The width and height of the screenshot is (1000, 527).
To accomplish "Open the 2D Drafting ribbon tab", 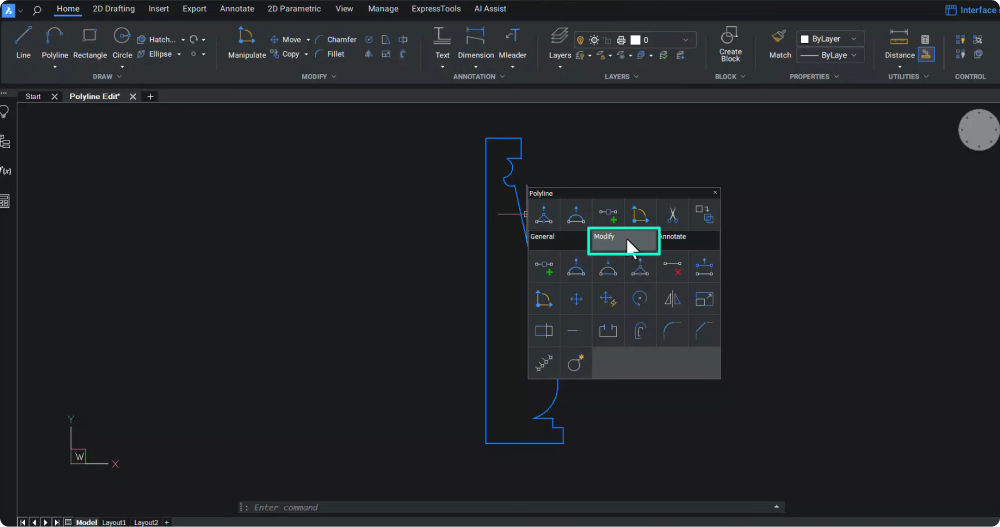I will [114, 9].
